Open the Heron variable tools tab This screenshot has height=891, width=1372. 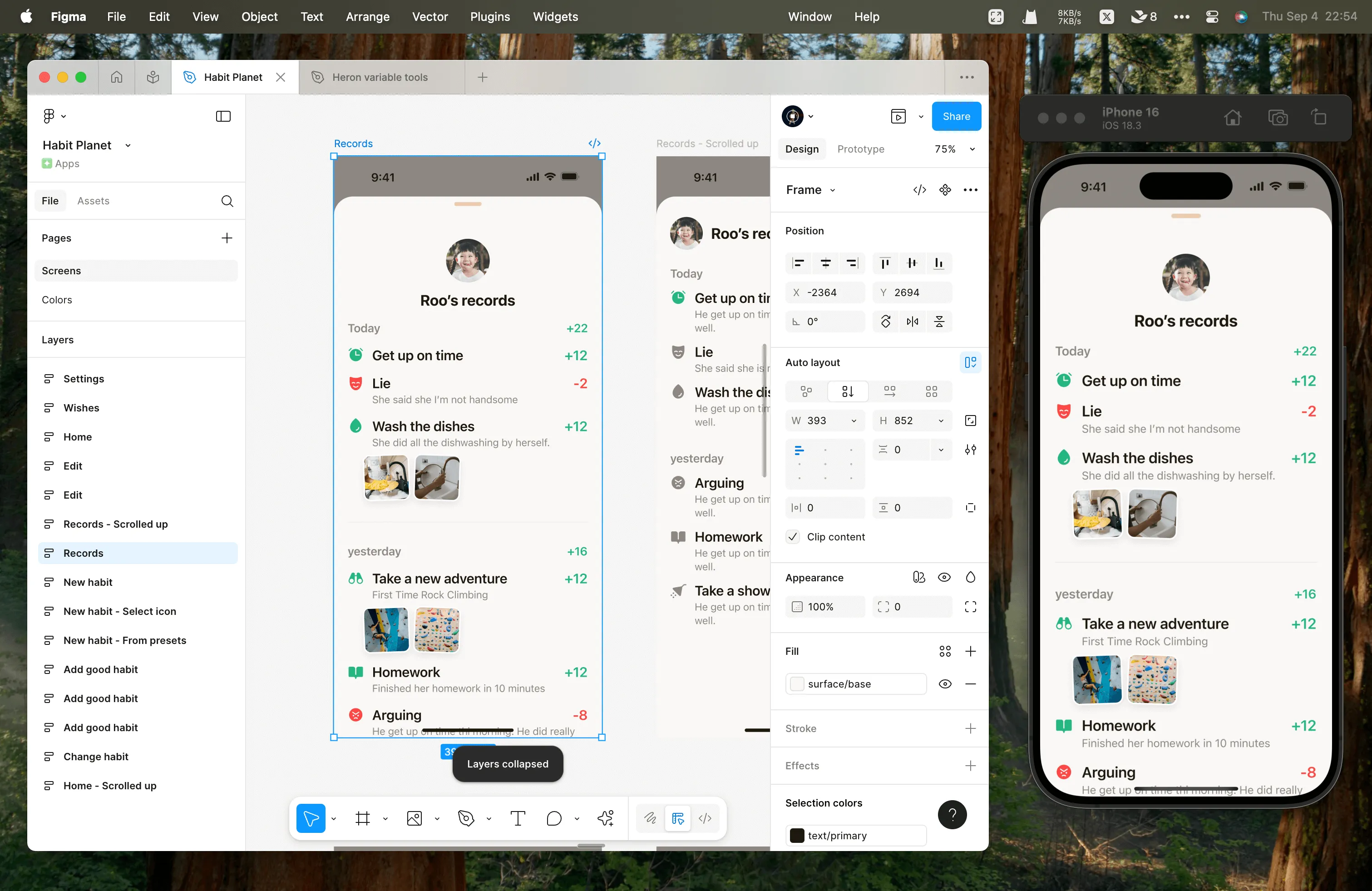click(x=381, y=77)
